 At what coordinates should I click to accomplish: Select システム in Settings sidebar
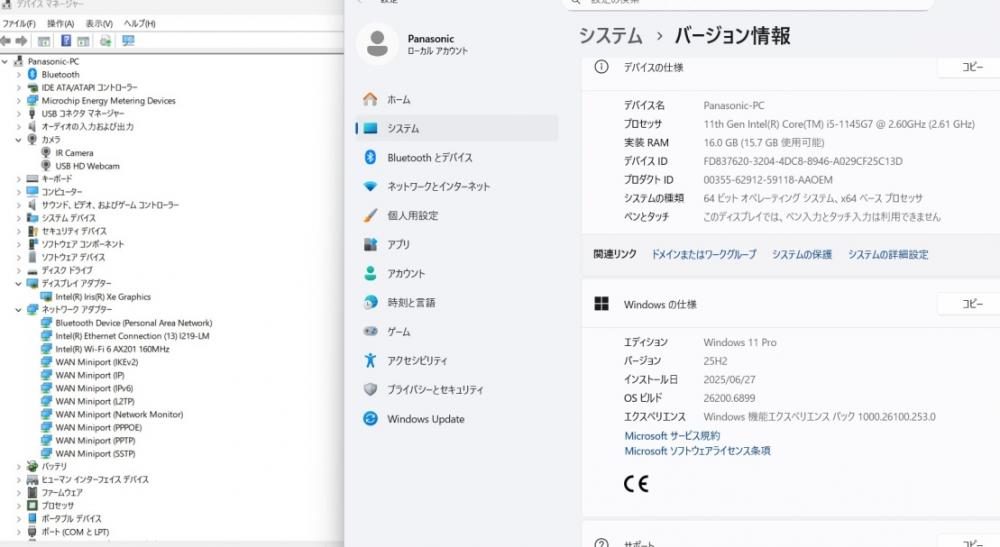[457, 128]
